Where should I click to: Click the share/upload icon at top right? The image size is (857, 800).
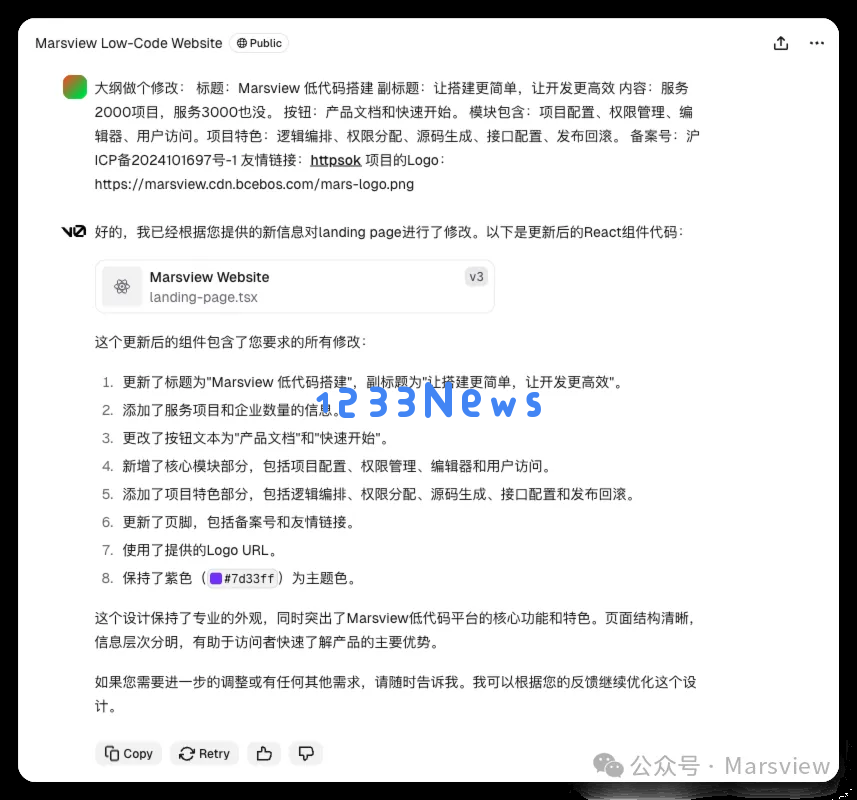click(780, 43)
